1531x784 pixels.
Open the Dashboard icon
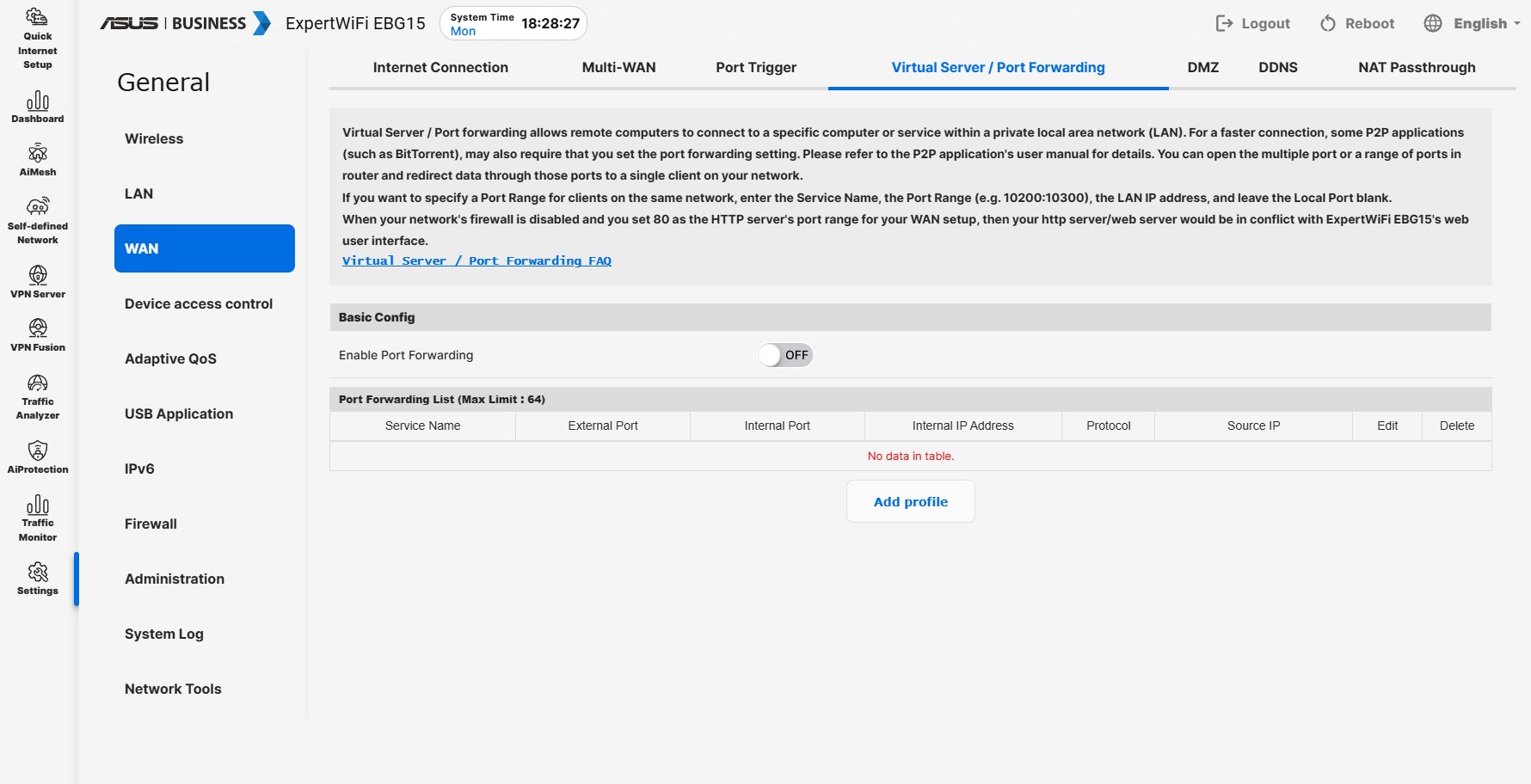[38, 101]
